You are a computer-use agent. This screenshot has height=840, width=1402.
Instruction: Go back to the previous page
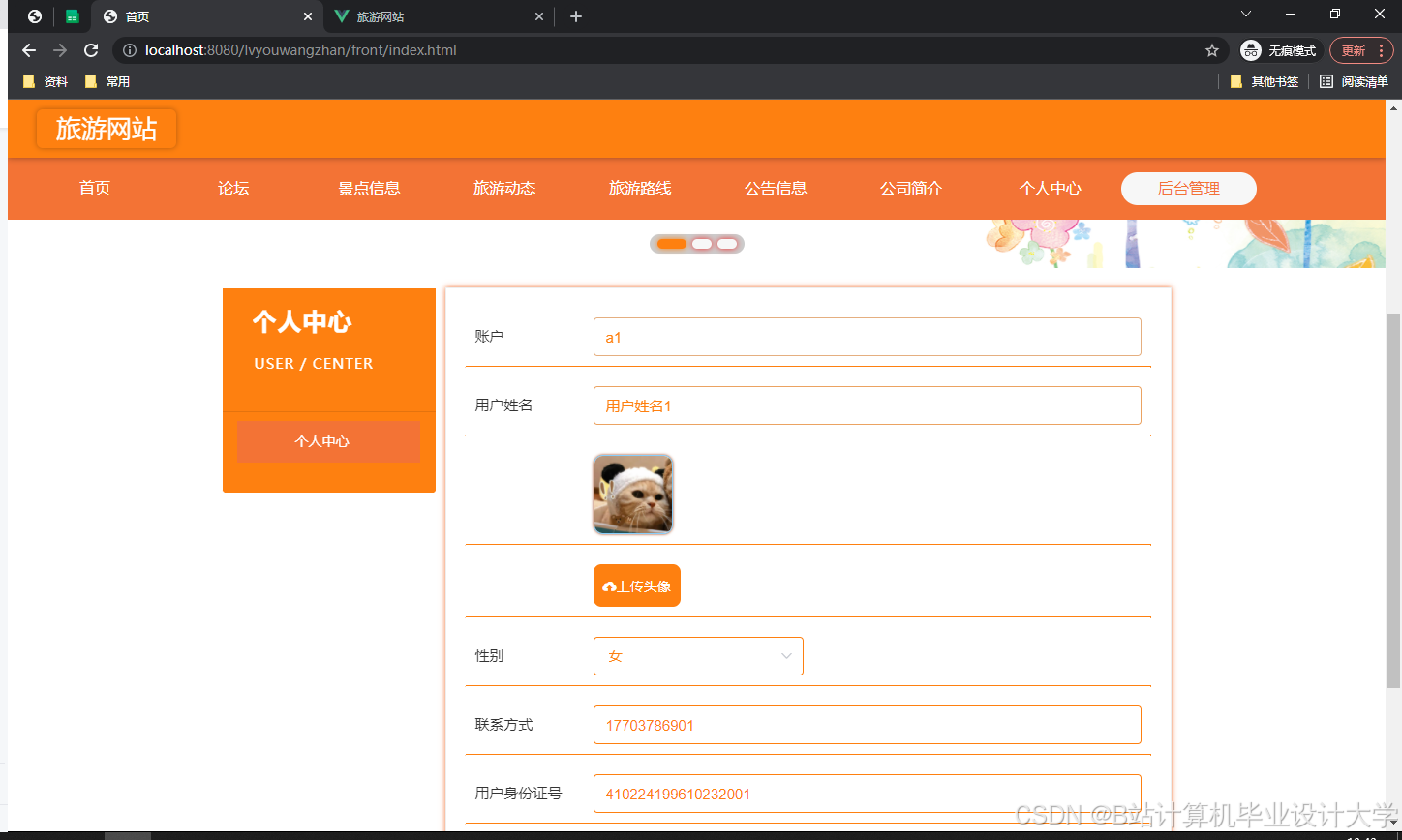click(x=29, y=50)
